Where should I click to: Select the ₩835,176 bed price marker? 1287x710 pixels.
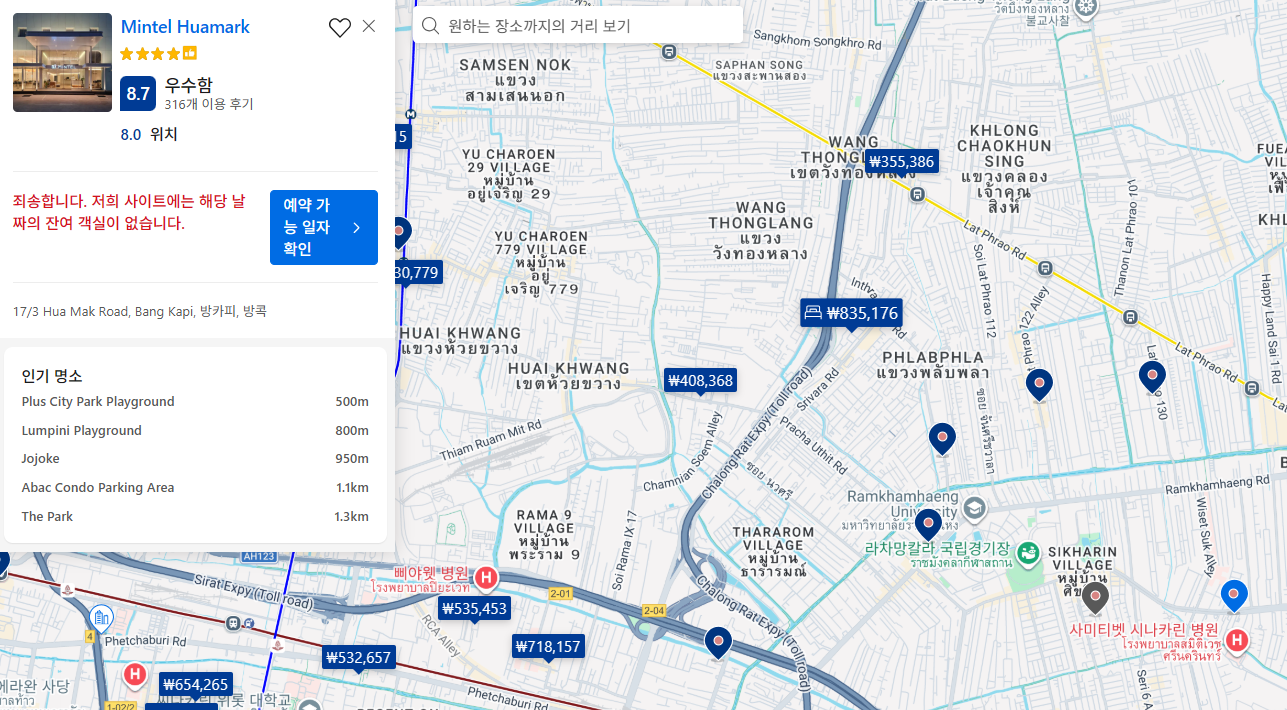(852, 313)
